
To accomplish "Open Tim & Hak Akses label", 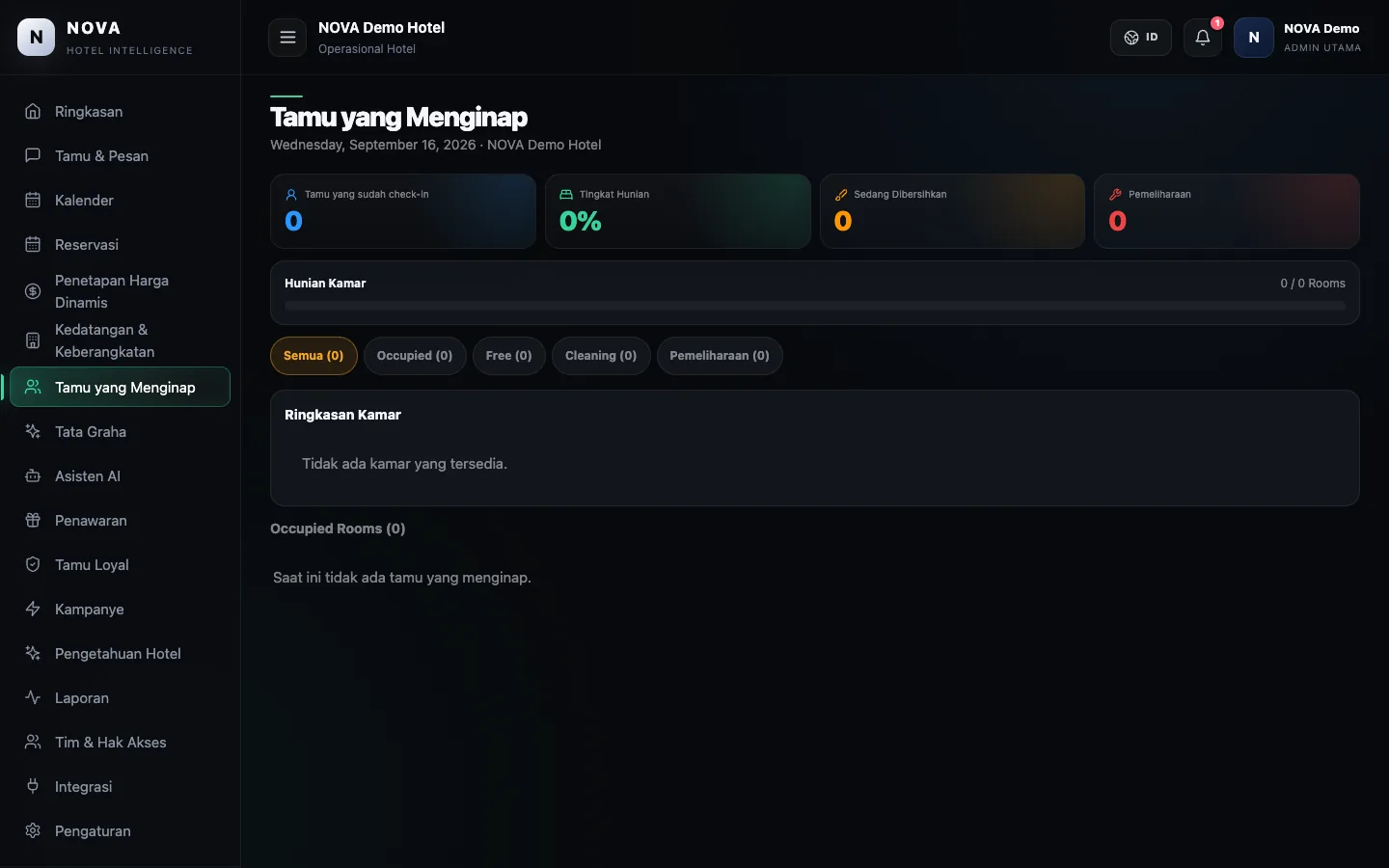I will click(111, 742).
